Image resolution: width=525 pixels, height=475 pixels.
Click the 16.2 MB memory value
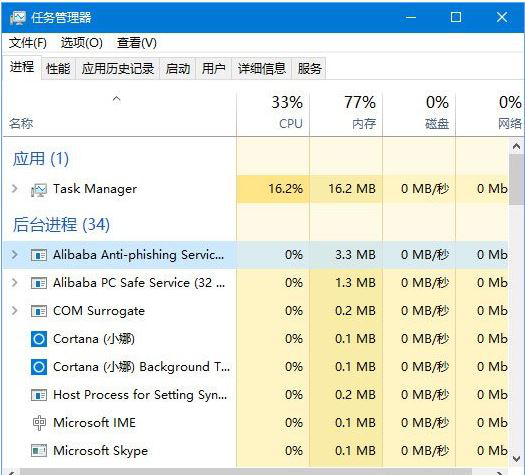click(352, 189)
